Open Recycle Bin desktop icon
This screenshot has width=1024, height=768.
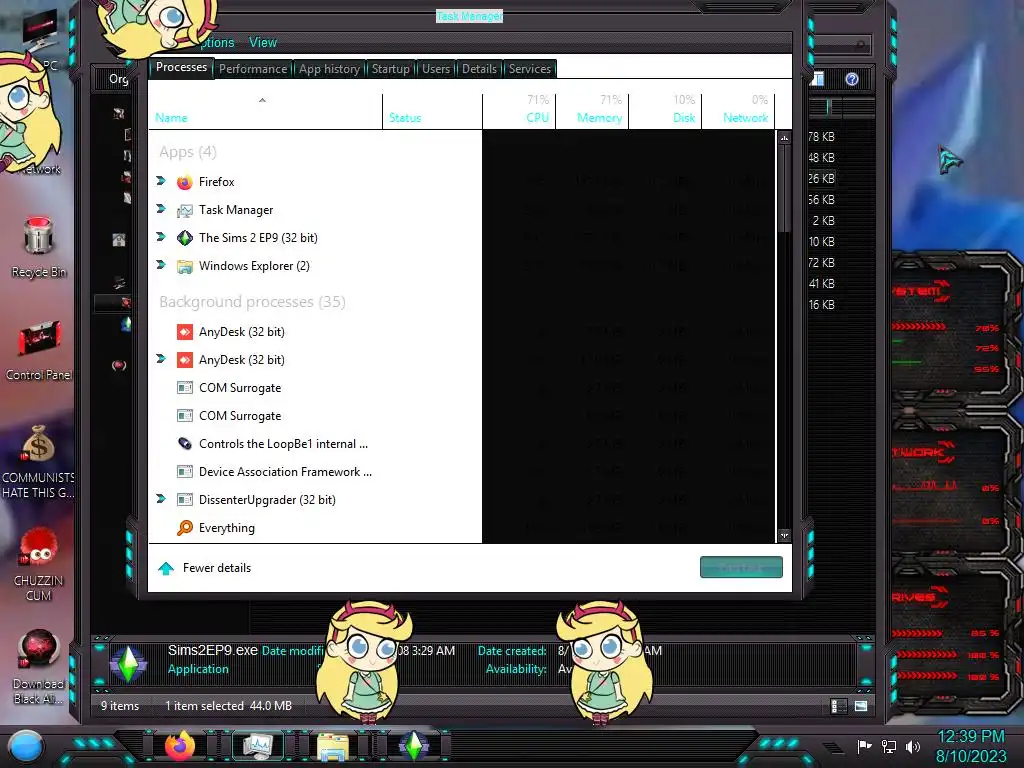click(x=39, y=248)
